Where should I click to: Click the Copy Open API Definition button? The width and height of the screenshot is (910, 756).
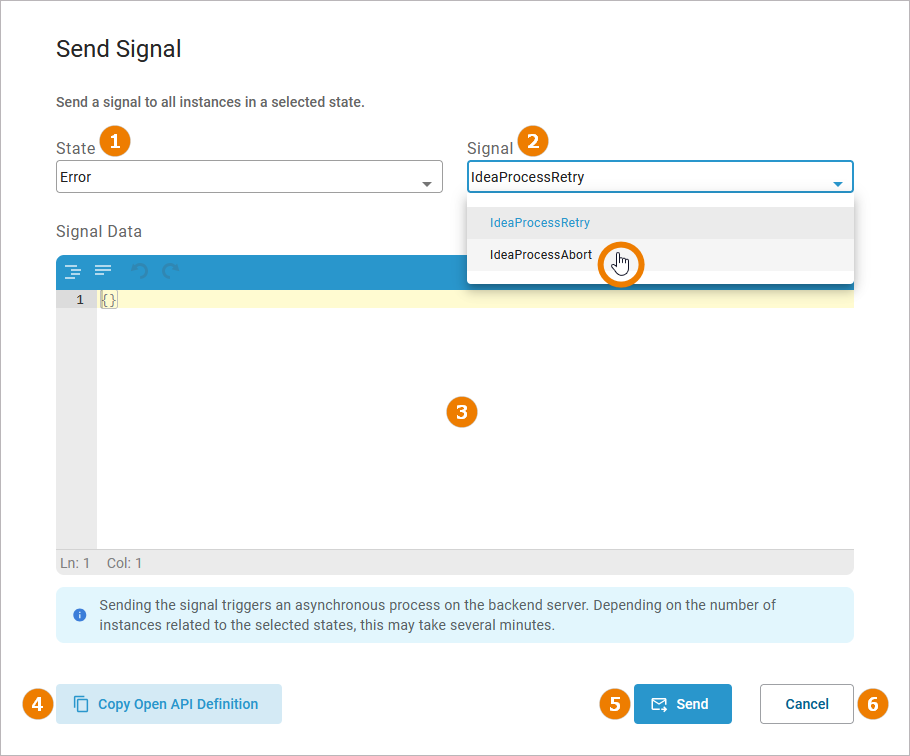(x=169, y=704)
